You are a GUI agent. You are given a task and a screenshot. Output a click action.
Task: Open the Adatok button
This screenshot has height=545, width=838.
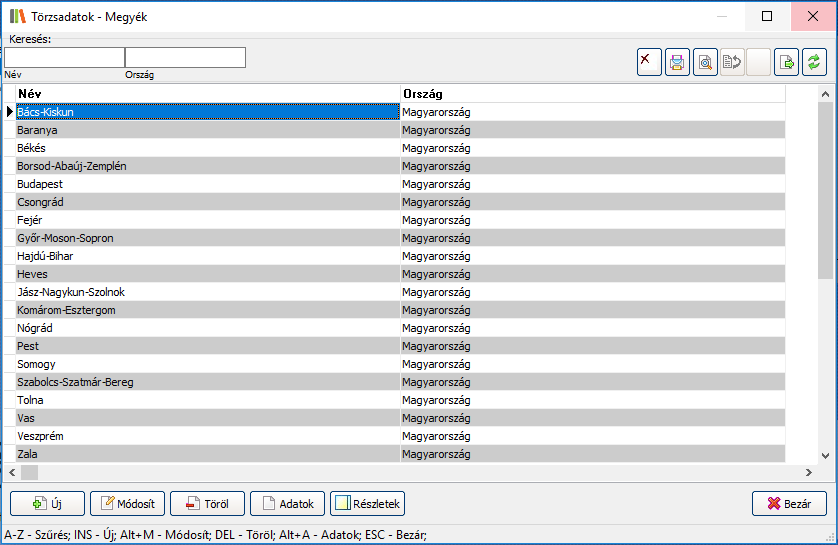click(x=288, y=504)
